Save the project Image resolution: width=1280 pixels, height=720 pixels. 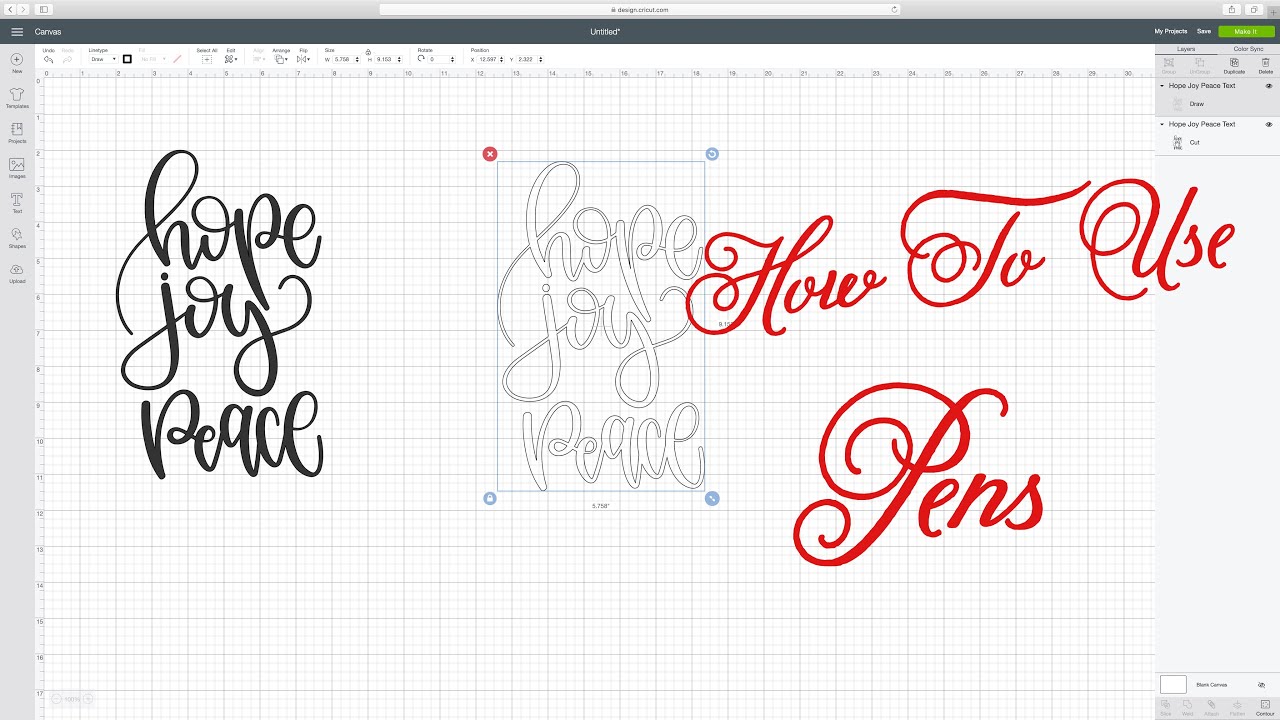tap(1204, 32)
